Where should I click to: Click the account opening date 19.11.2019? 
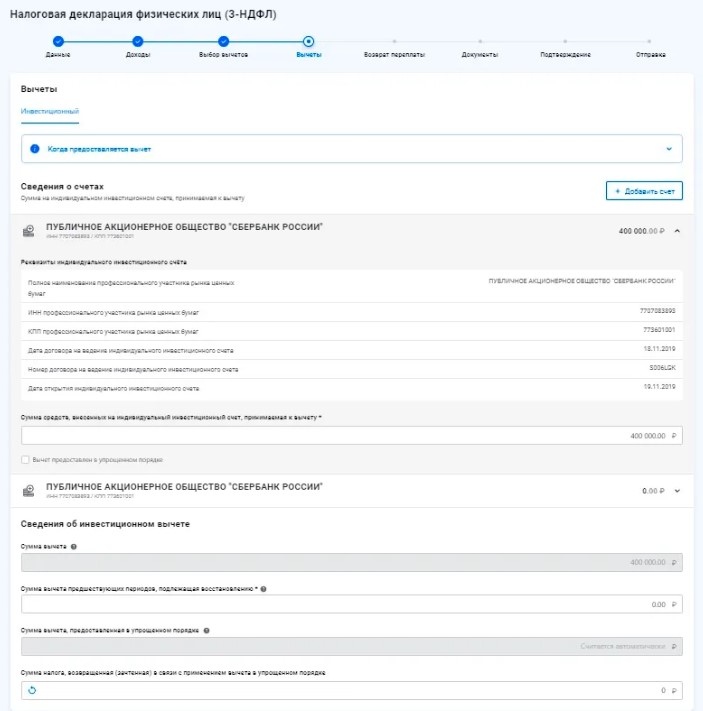659,387
